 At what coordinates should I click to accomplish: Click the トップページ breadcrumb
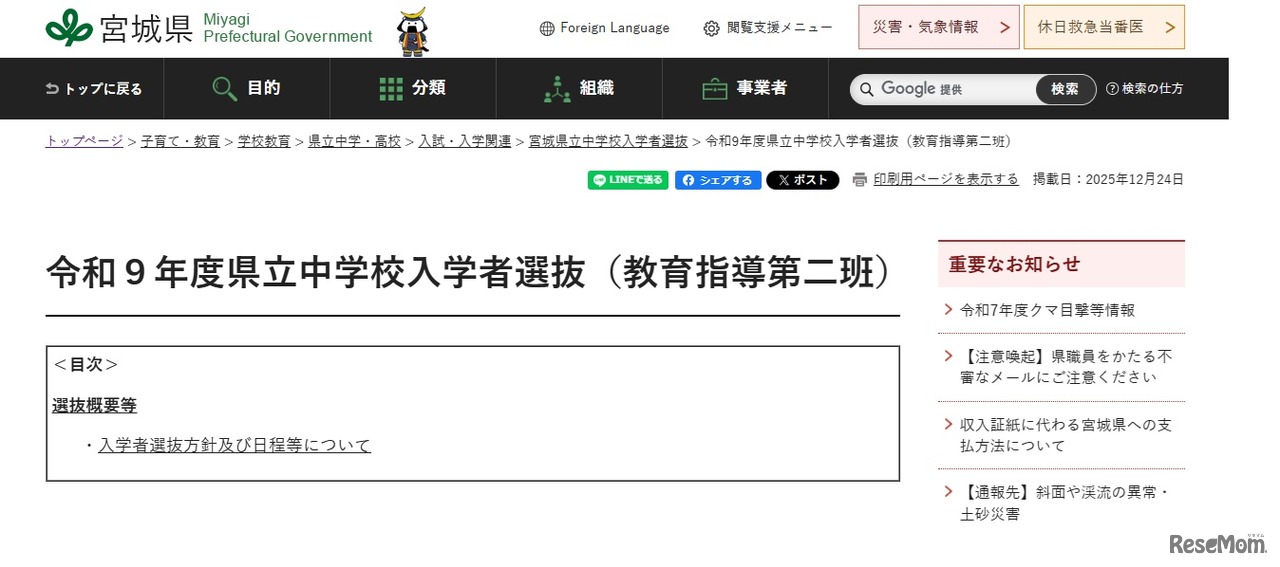(x=84, y=141)
